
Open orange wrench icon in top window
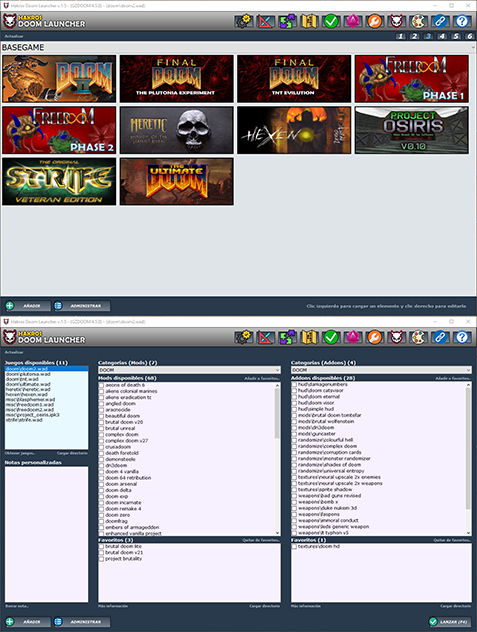click(x=375, y=21)
